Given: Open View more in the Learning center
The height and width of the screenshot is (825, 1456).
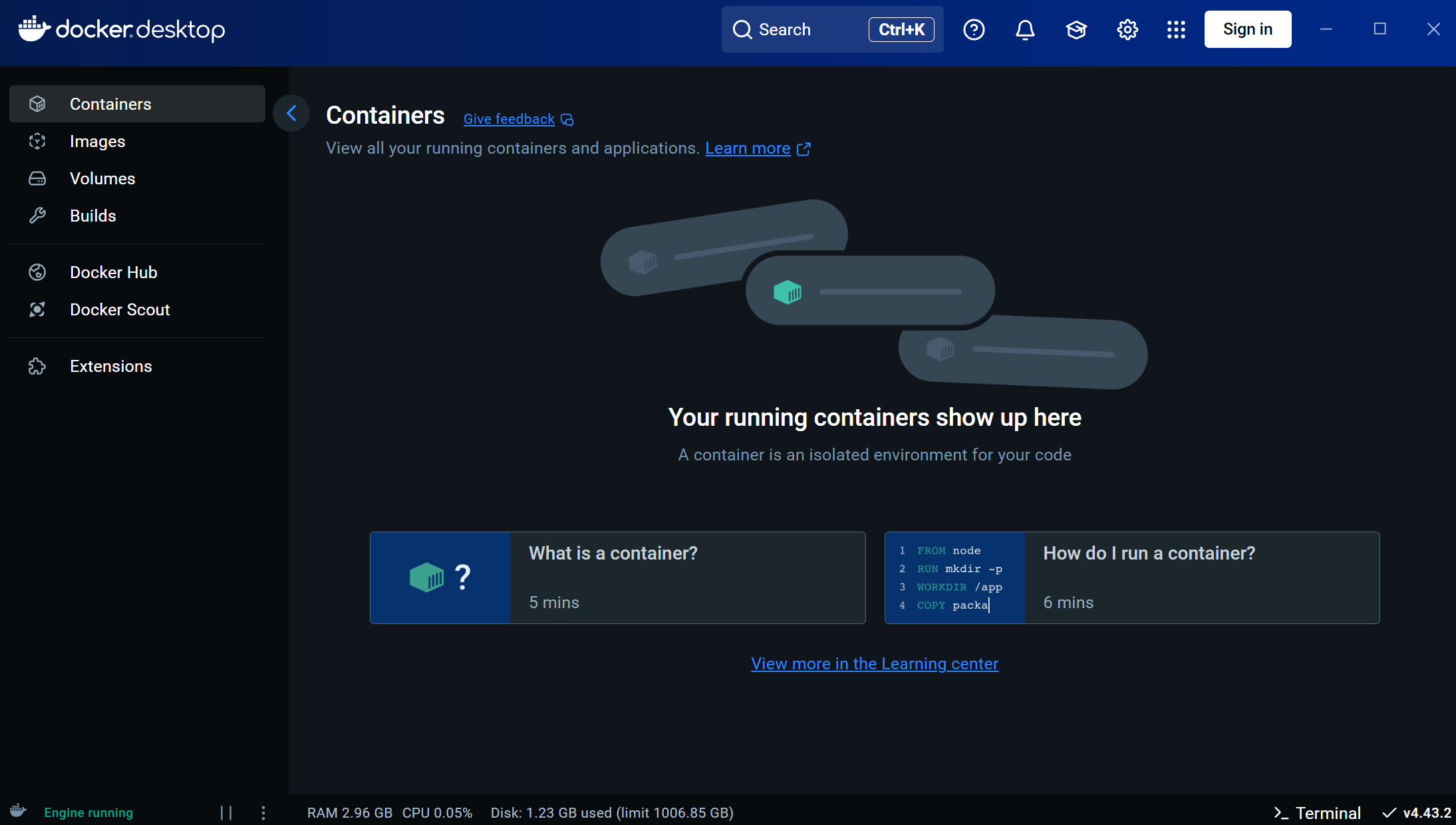Looking at the screenshot, I should point(875,664).
